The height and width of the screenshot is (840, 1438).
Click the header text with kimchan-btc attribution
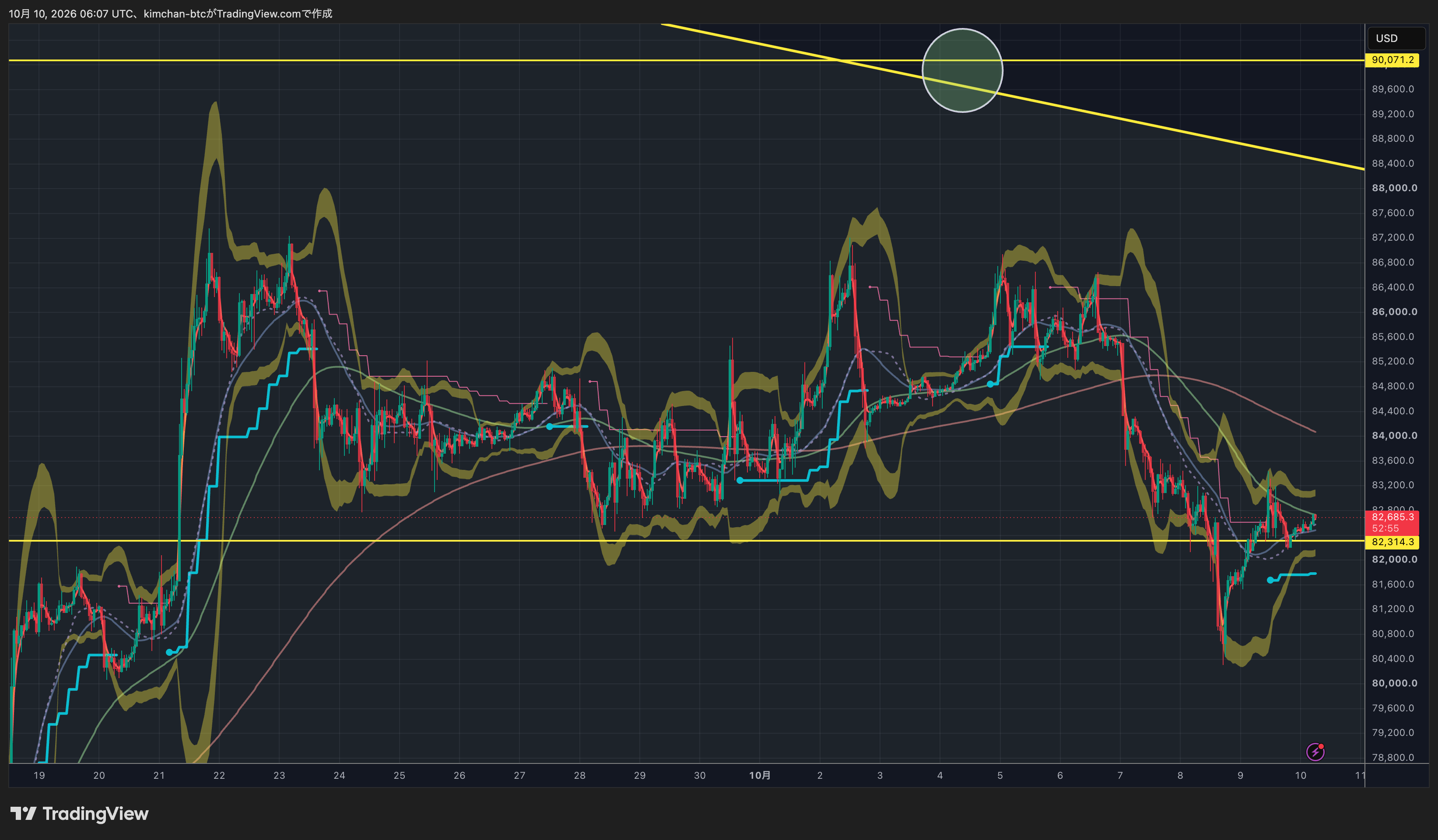coord(170,14)
